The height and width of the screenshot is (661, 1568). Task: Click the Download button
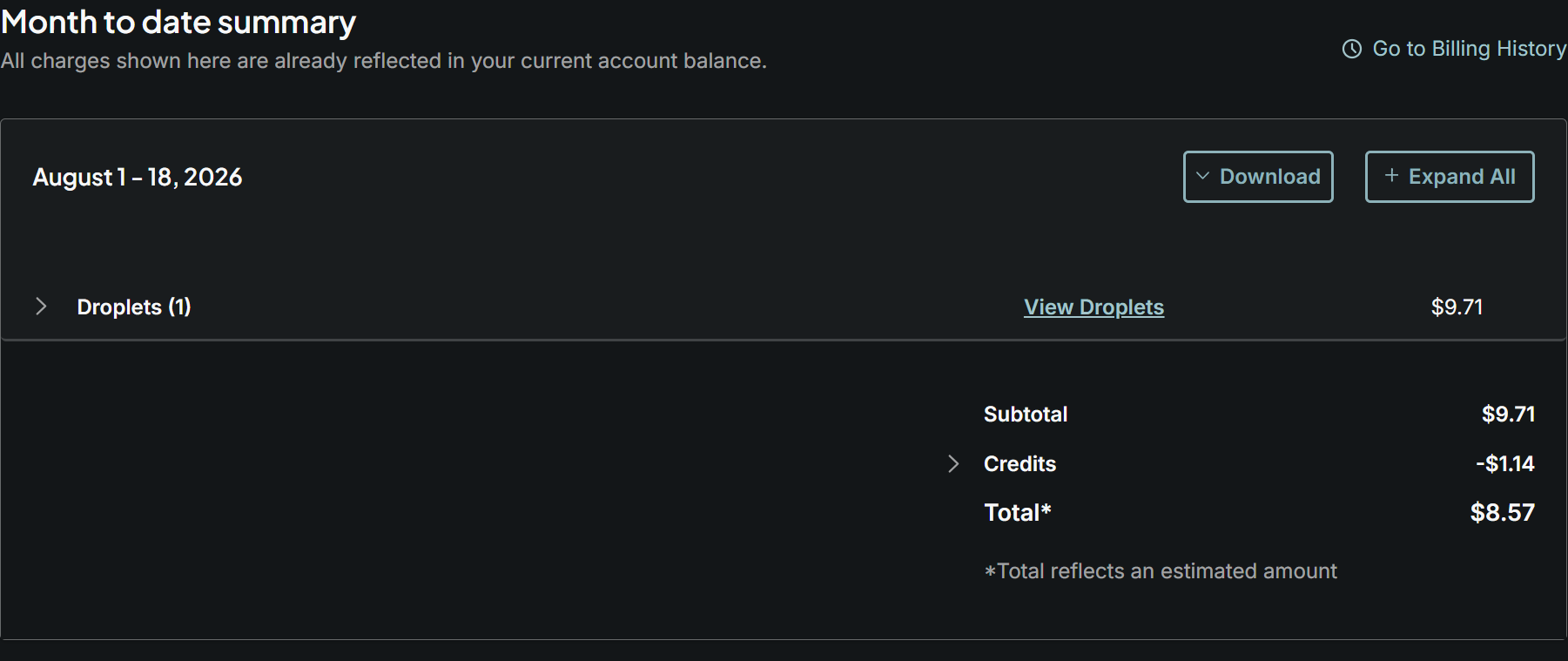1258,177
